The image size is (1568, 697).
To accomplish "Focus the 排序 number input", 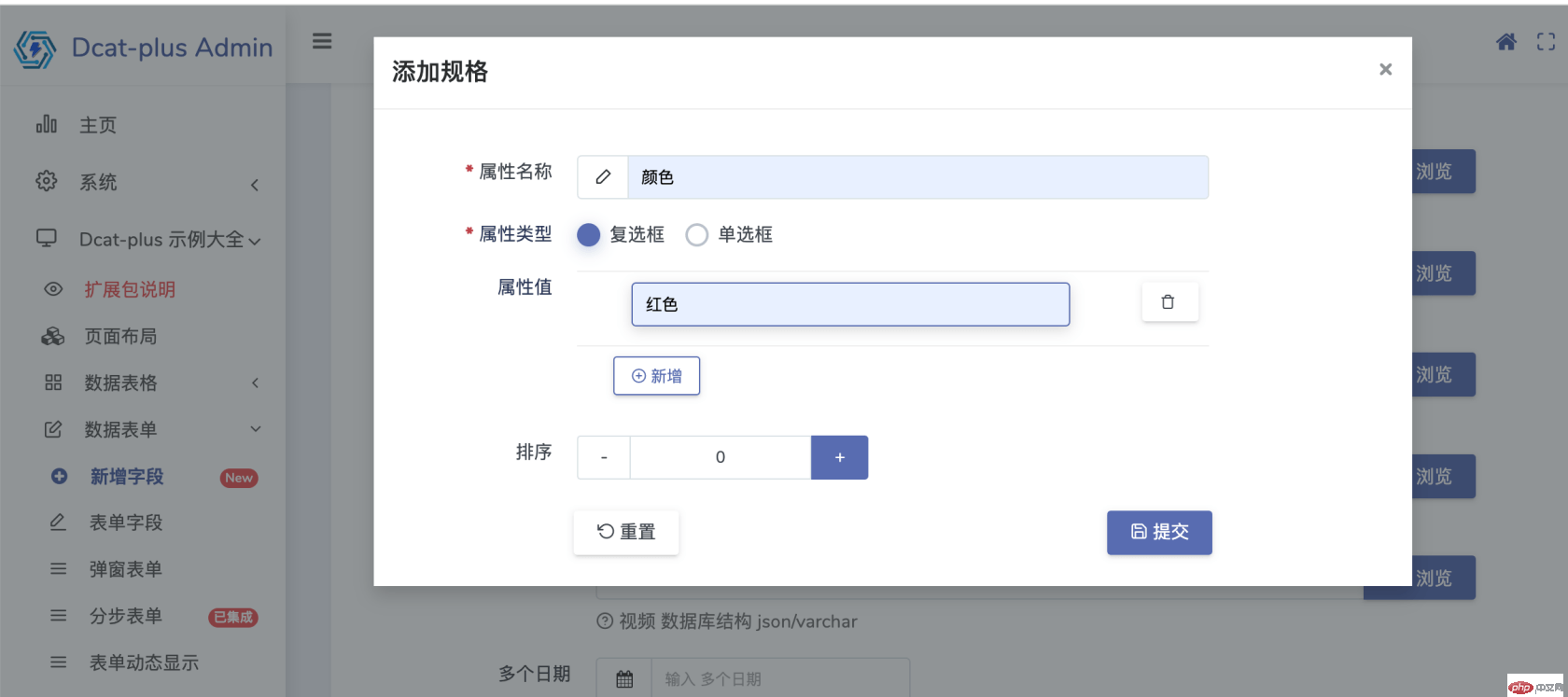I will pos(721,457).
